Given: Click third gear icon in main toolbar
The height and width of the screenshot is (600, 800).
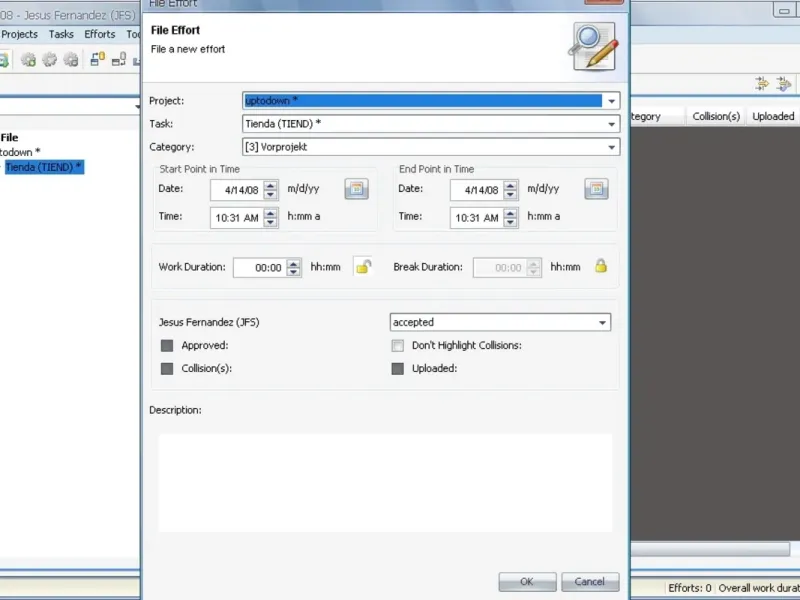Looking at the screenshot, I should pos(71,60).
